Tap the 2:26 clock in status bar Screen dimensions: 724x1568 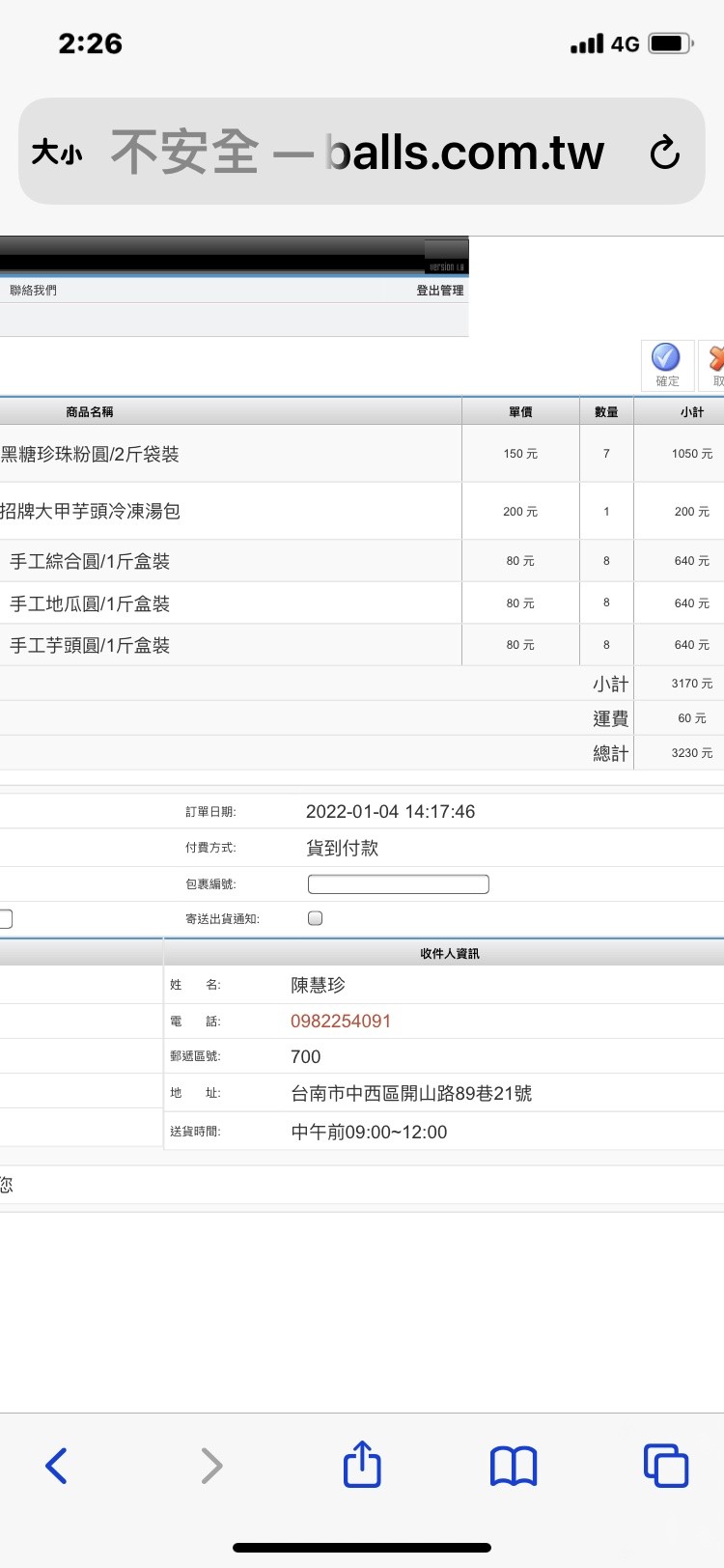click(x=90, y=43)
